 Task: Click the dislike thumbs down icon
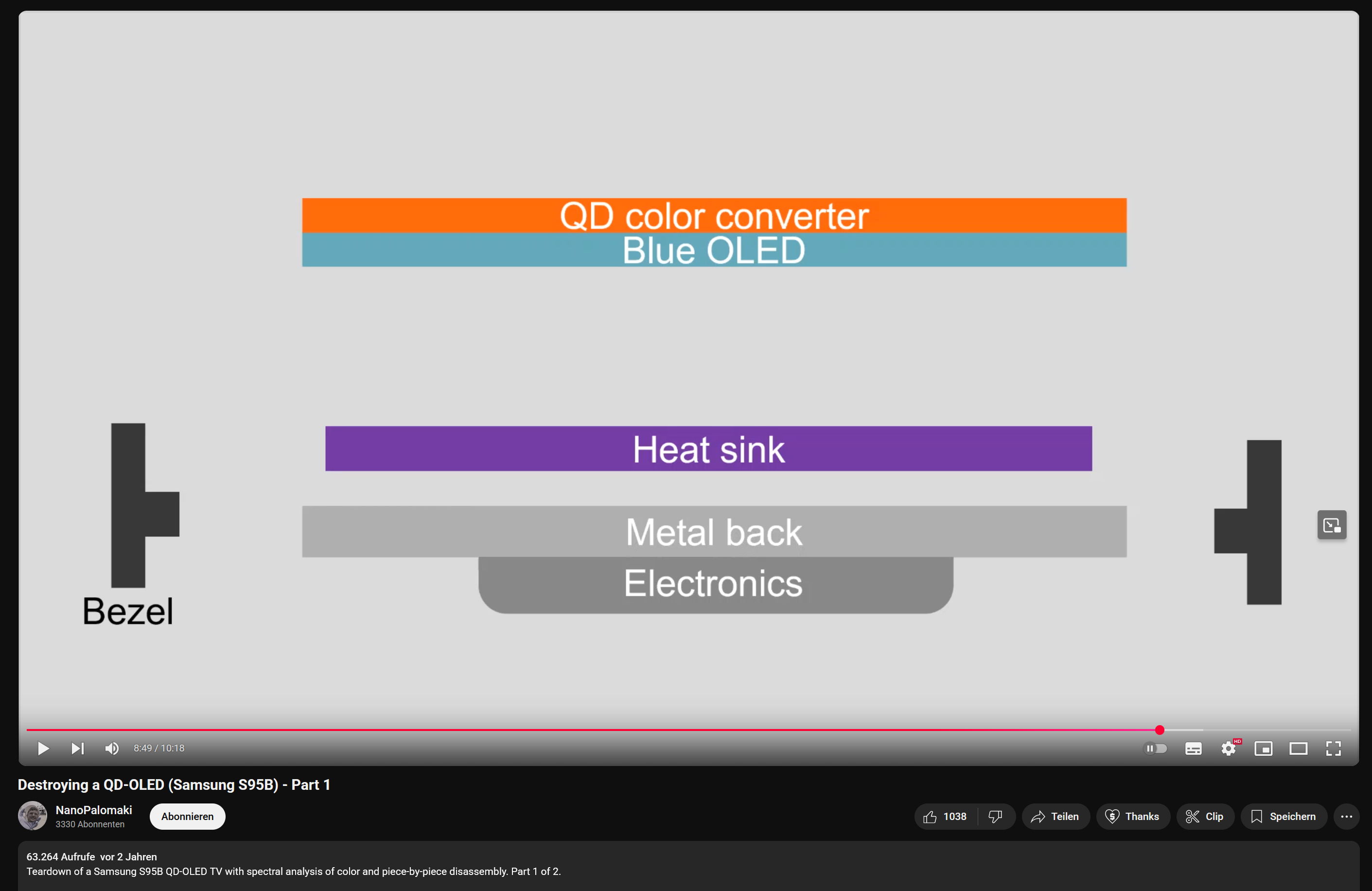click(x=996, y=817)
